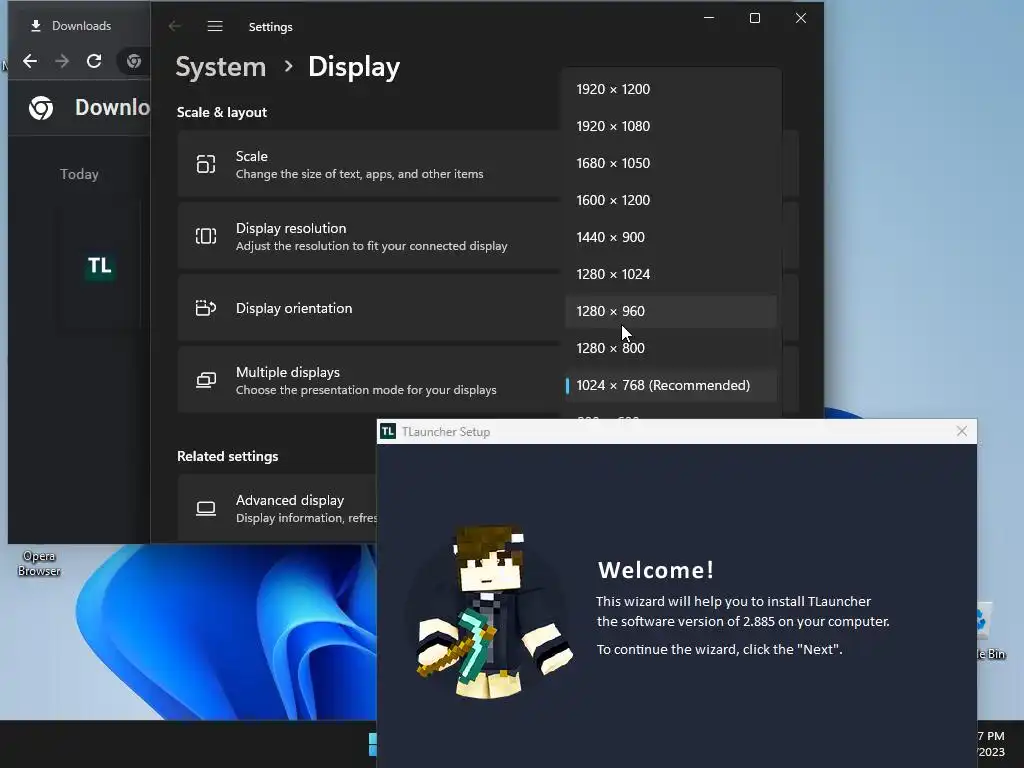Click the Scale & layout heading
Viewport: 1024px width, 768px height.
coord(222,112)
